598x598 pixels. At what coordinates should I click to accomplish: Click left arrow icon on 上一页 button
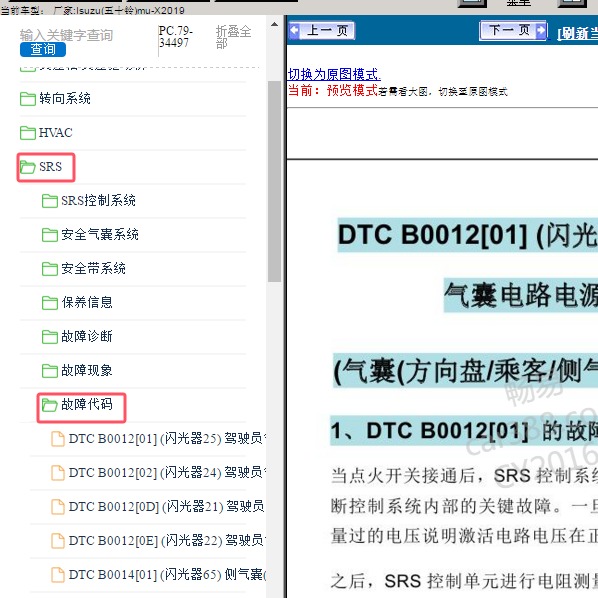295,31
